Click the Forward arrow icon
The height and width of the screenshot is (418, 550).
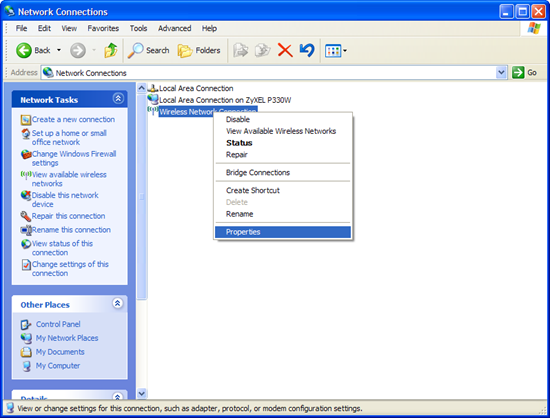click(78, 50)
